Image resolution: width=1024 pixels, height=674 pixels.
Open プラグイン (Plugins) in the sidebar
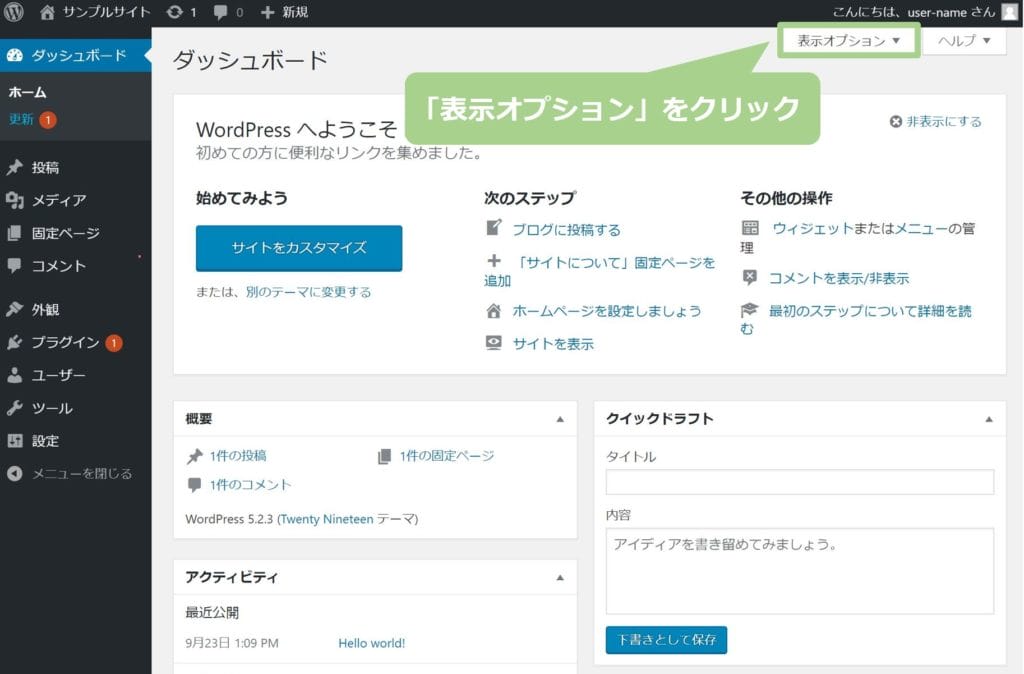(65, 343)
